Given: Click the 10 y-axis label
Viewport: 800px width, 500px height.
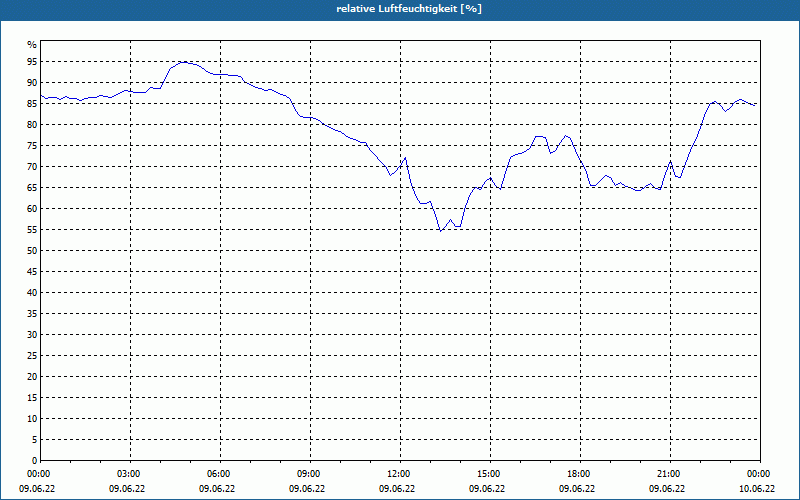Looking at the screenshot, I should click(32, 418).
